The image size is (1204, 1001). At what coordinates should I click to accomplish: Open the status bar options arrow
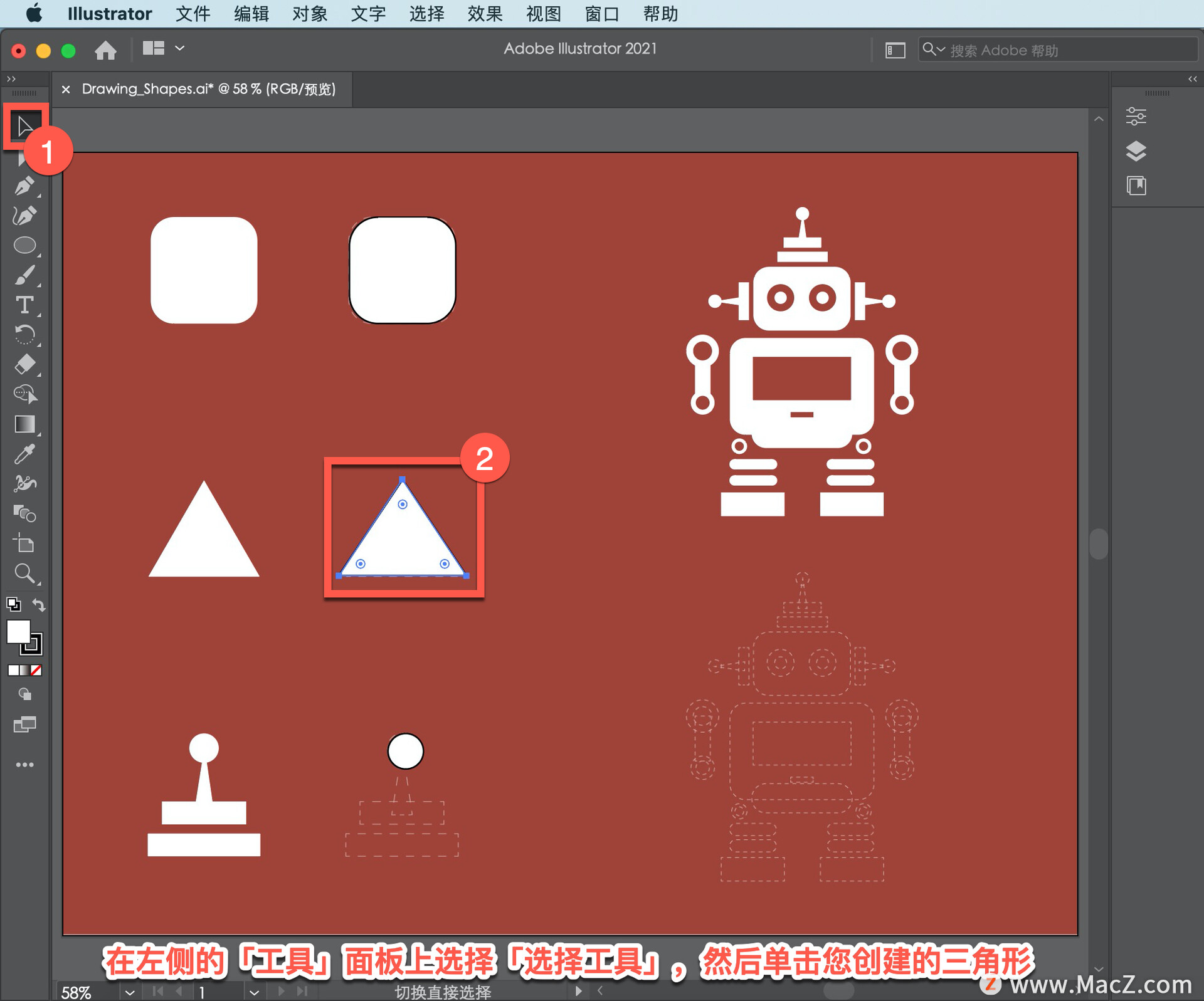[578, 991]
